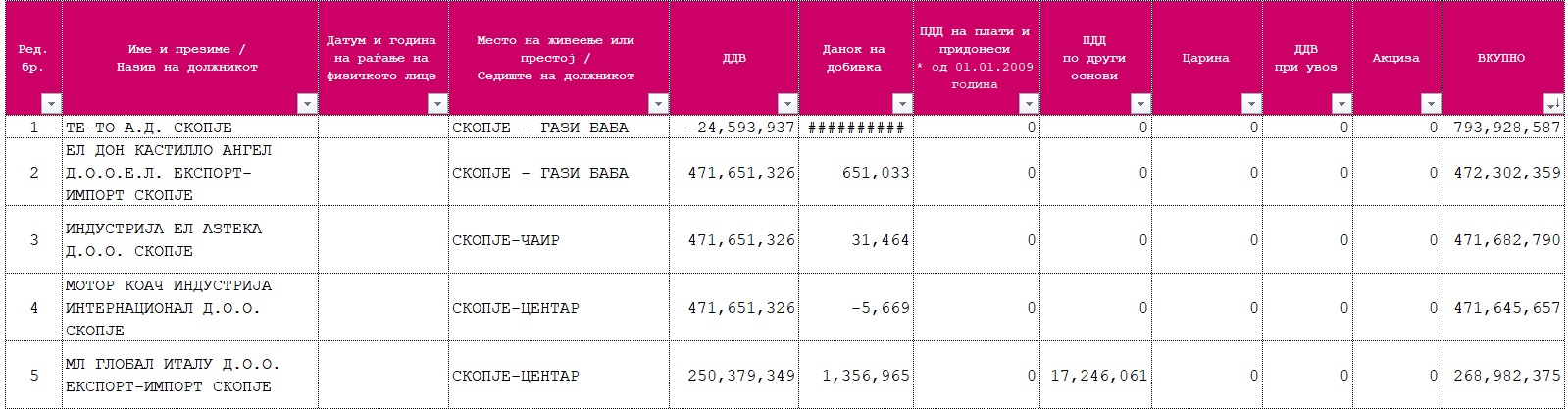Select the ИНДУСТРИЈА ЕЛ АЗТЕКА Д.О.О. СКОПЈЕ cell
Image resolution: width=1568 pixels, height=409 pixels.
pyautogui.click(x=190, y=240)
